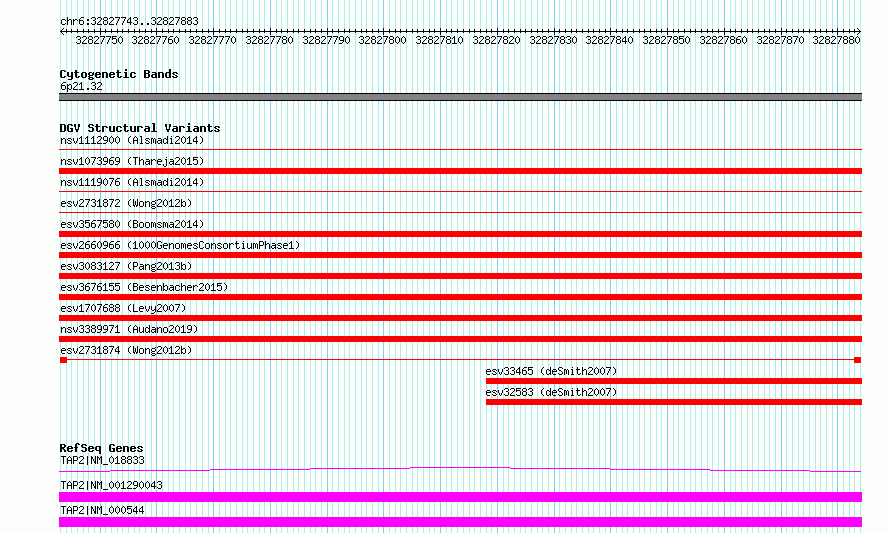Image resolution: width=890 pixels, height=533 pixels.
Task: Click ruler position label 32827770
Action: click(212, 40)
